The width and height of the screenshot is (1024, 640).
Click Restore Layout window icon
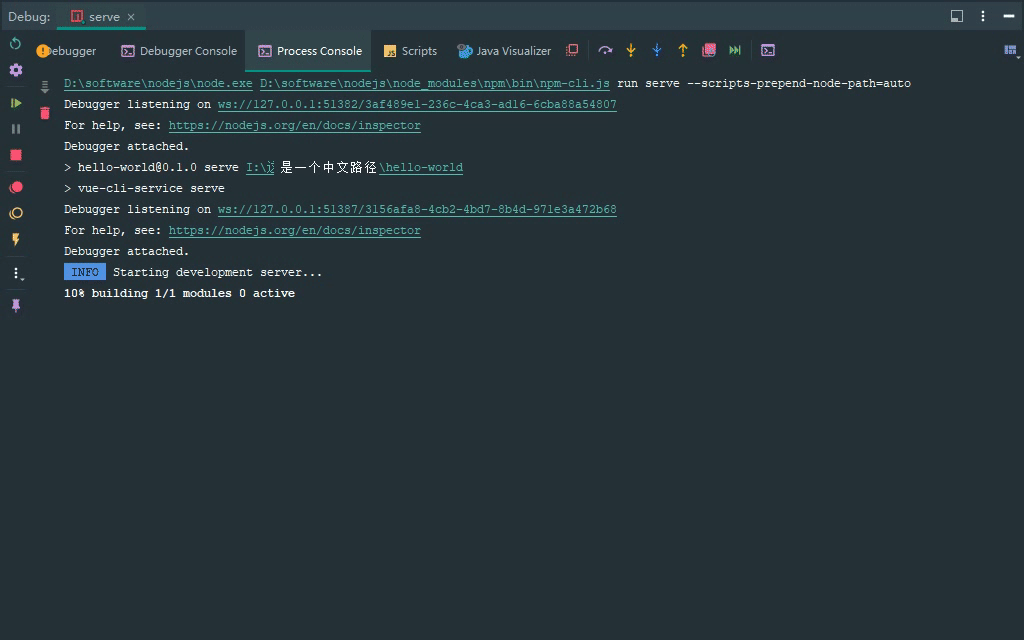pyautogui.click(x=957, y=16)
